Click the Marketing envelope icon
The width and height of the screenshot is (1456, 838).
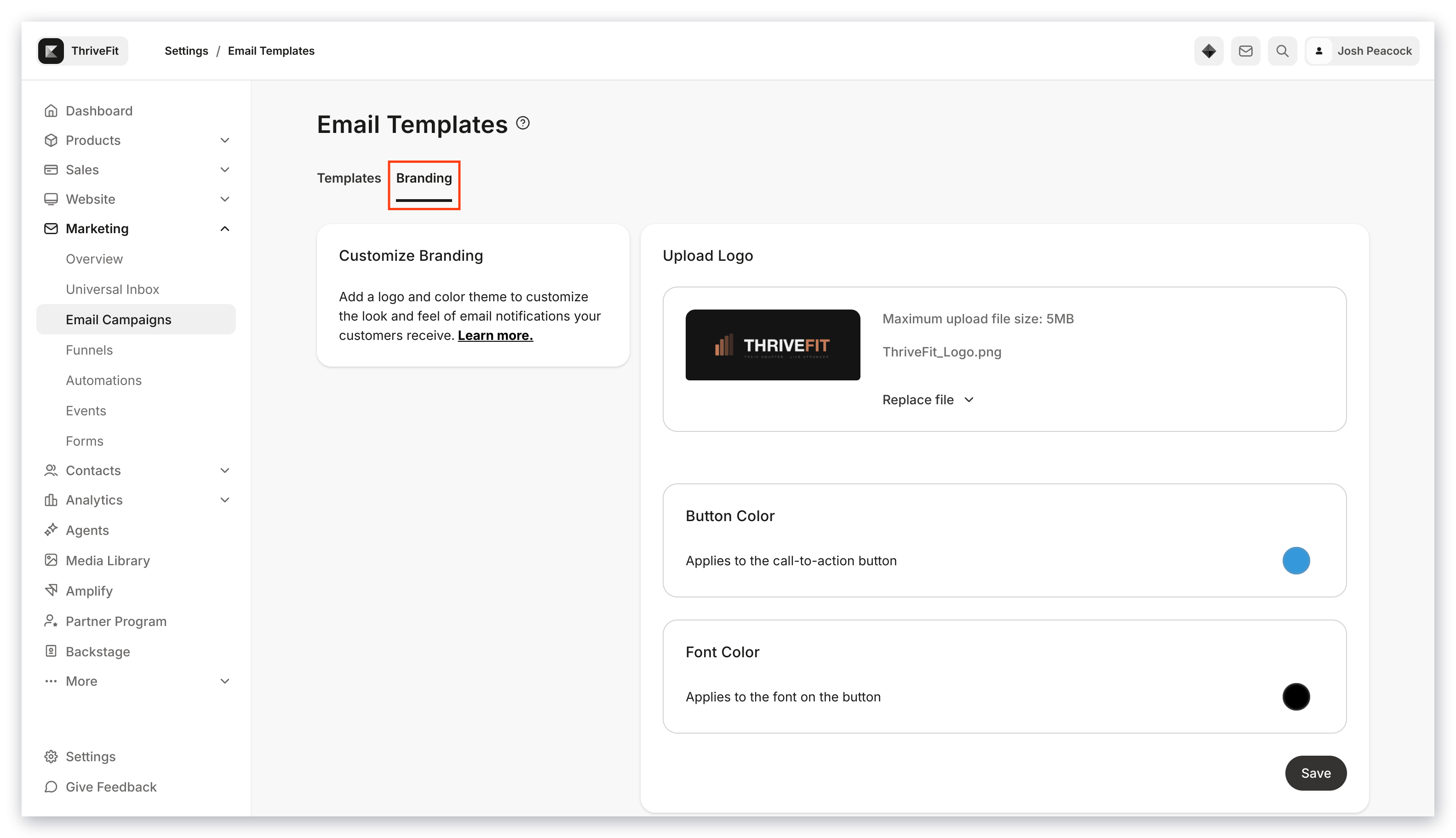coord(51,229)
